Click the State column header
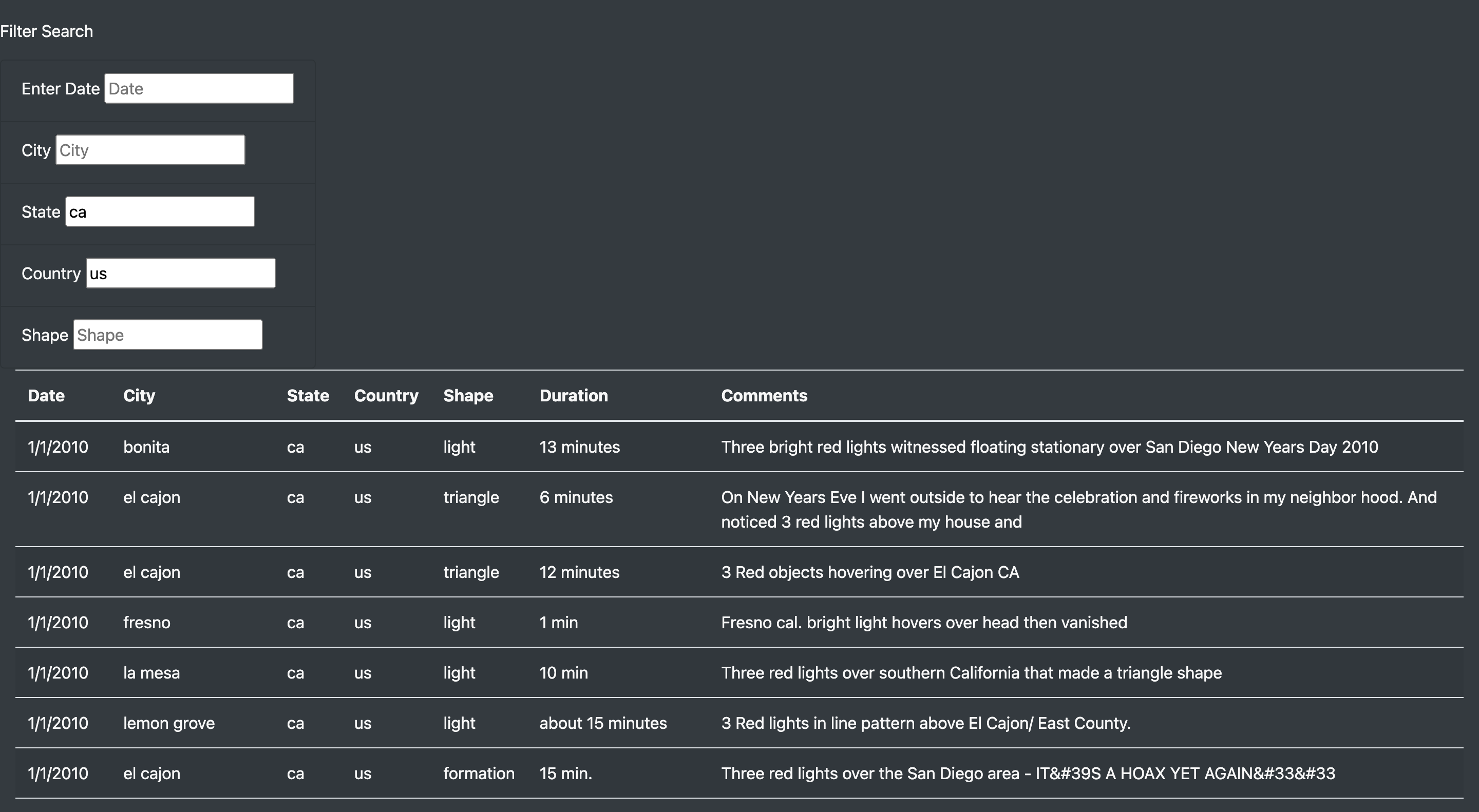The width and height of the screenshot is (1479, 812). [308, 395]
